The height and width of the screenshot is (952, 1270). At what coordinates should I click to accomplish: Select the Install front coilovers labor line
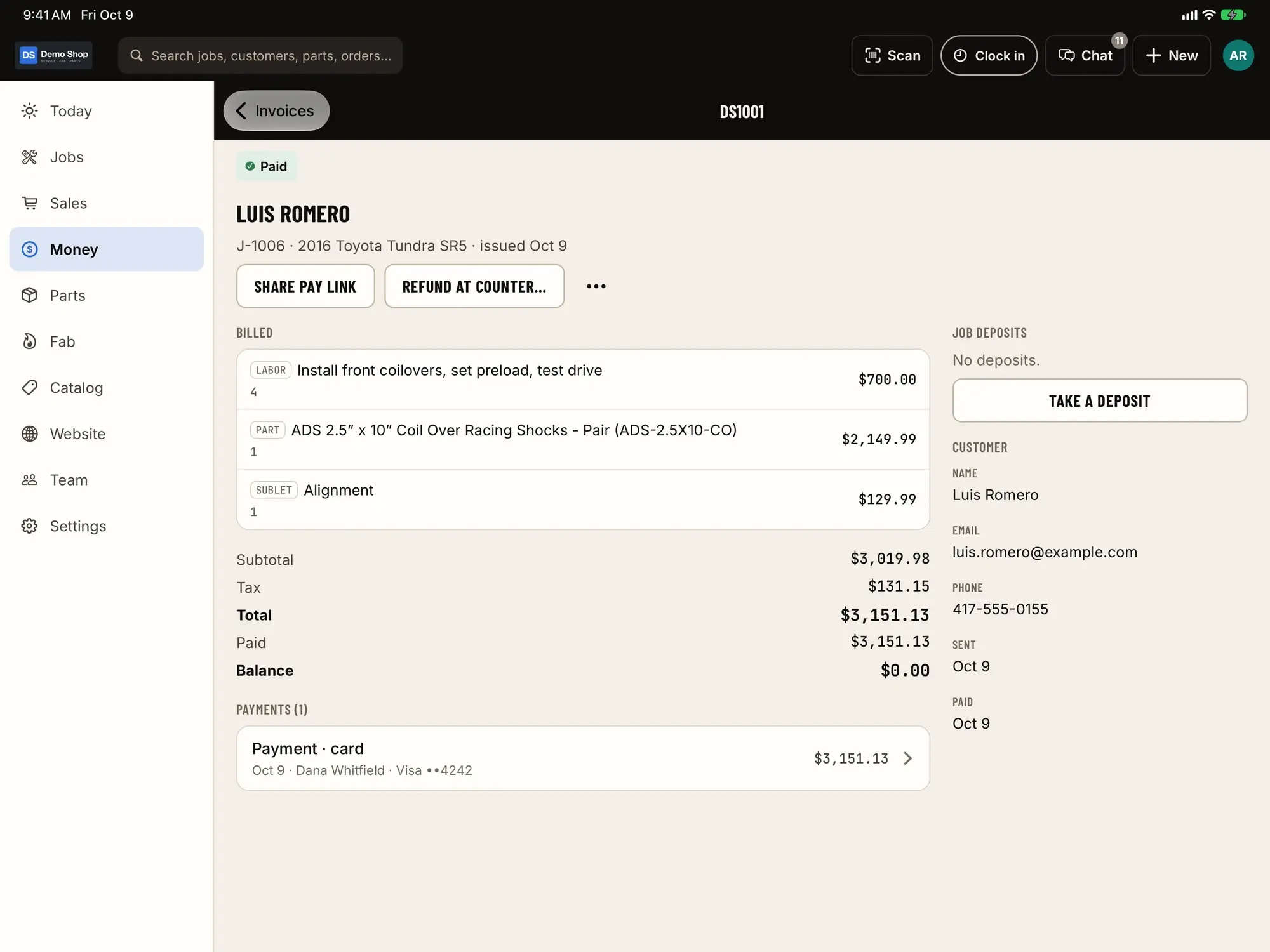583,380
